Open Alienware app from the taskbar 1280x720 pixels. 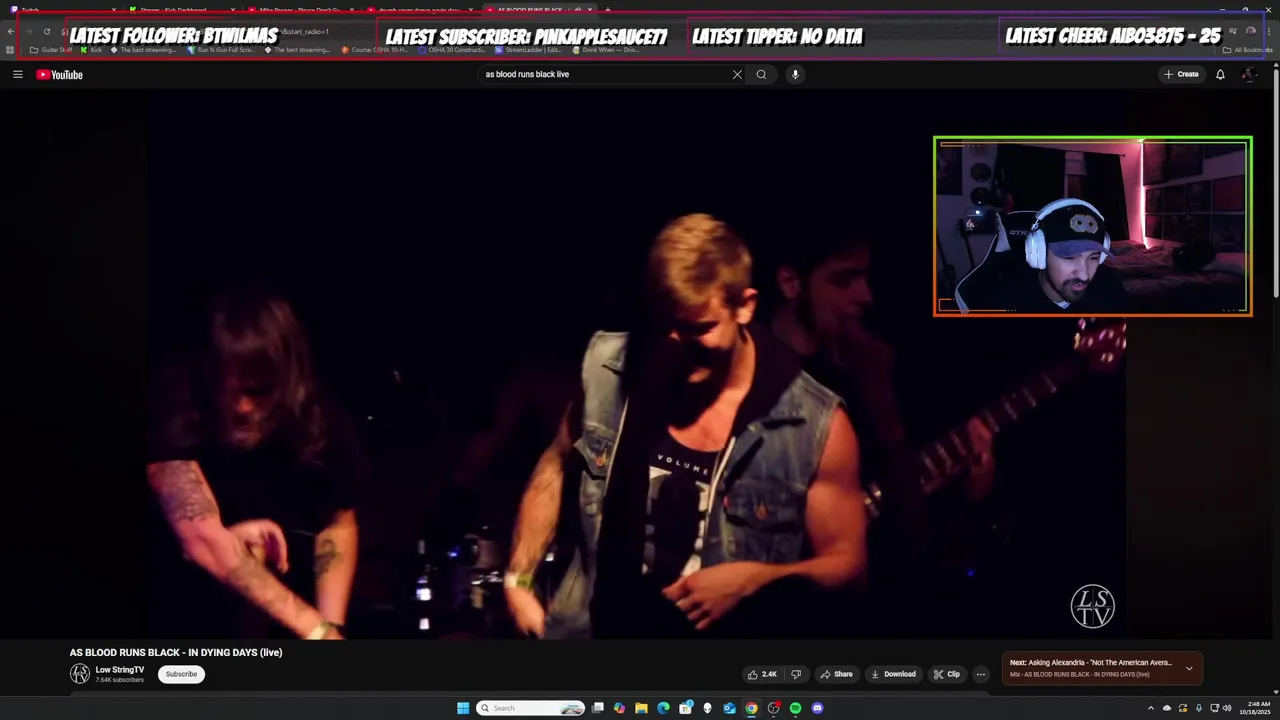coord(707,708)
